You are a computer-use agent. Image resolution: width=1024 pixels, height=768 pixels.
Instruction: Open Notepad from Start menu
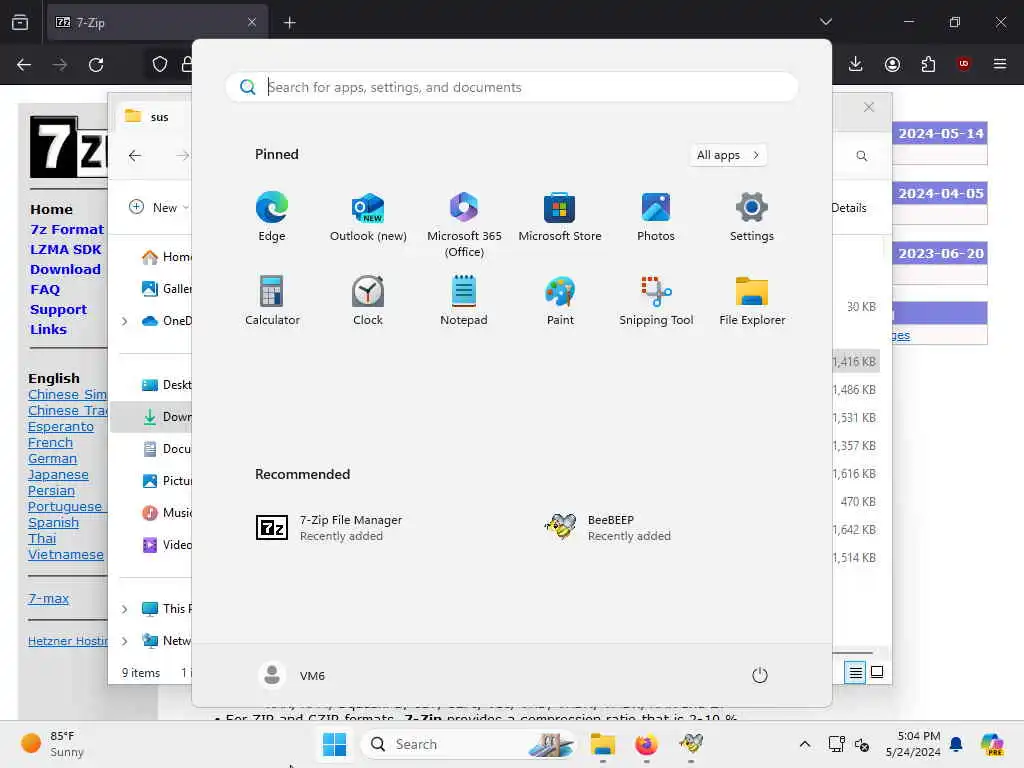(x=464, y=300)
